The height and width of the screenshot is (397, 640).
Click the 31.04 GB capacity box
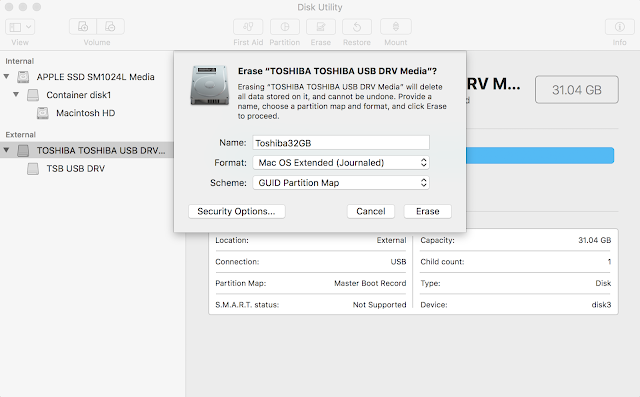tap(577, 89)
